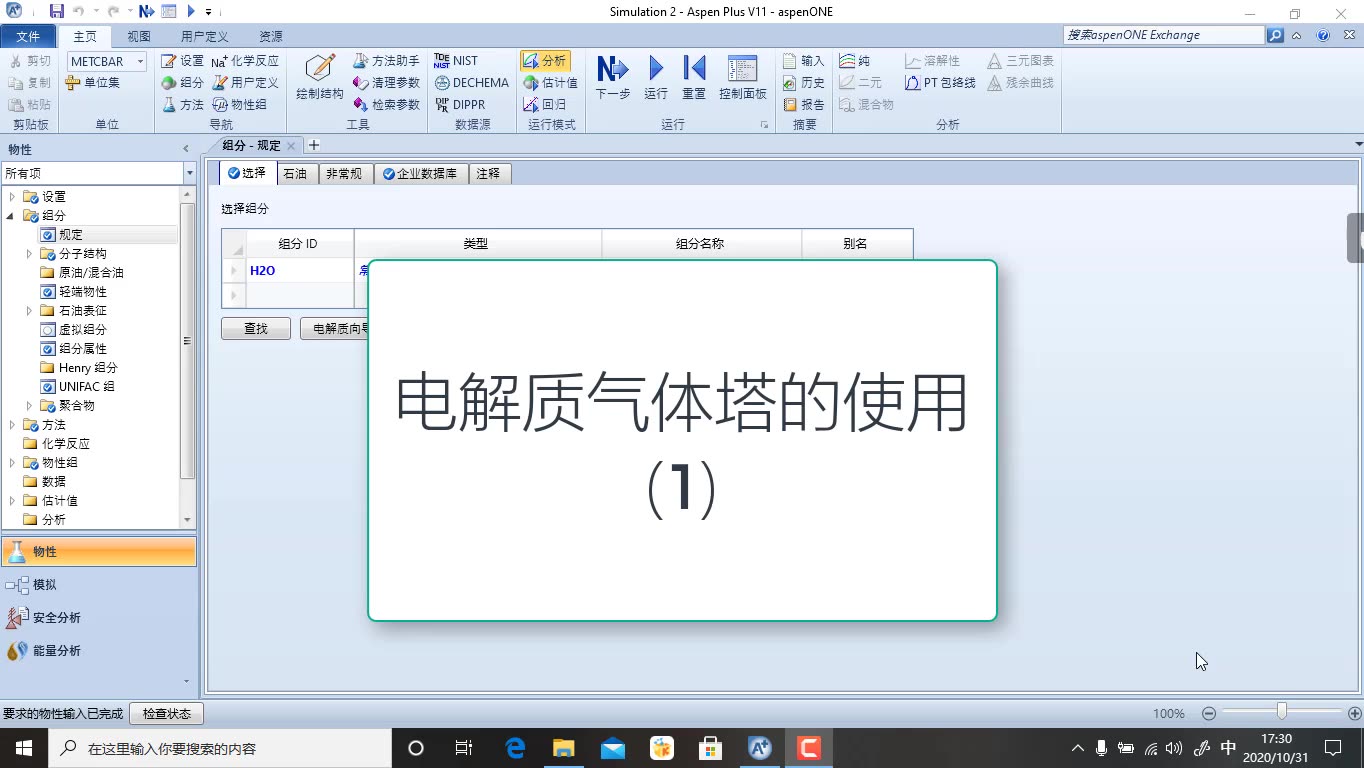Collapse the 组分 tree node
Screen dimensions: 1364x768
click(8, 215)
